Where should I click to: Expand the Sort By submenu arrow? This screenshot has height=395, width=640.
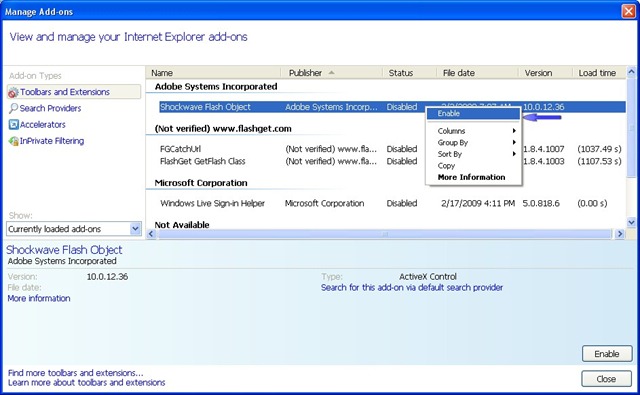514,154
